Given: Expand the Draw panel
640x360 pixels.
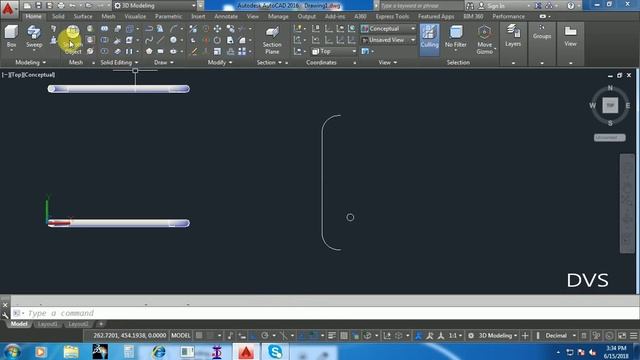Looking at the screenshot, I should (x=164, y=62).
